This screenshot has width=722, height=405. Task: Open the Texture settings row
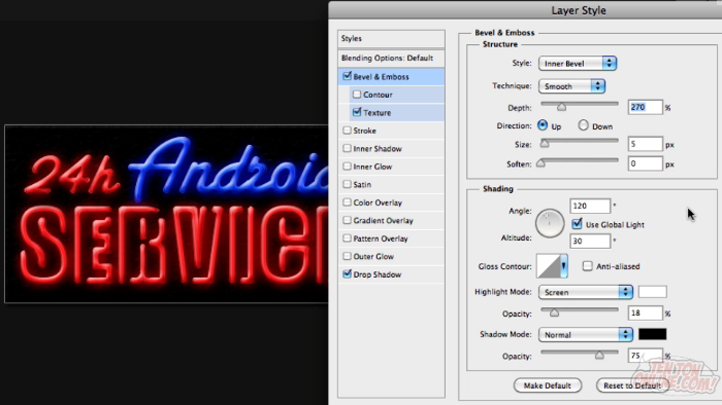point(396,112)
